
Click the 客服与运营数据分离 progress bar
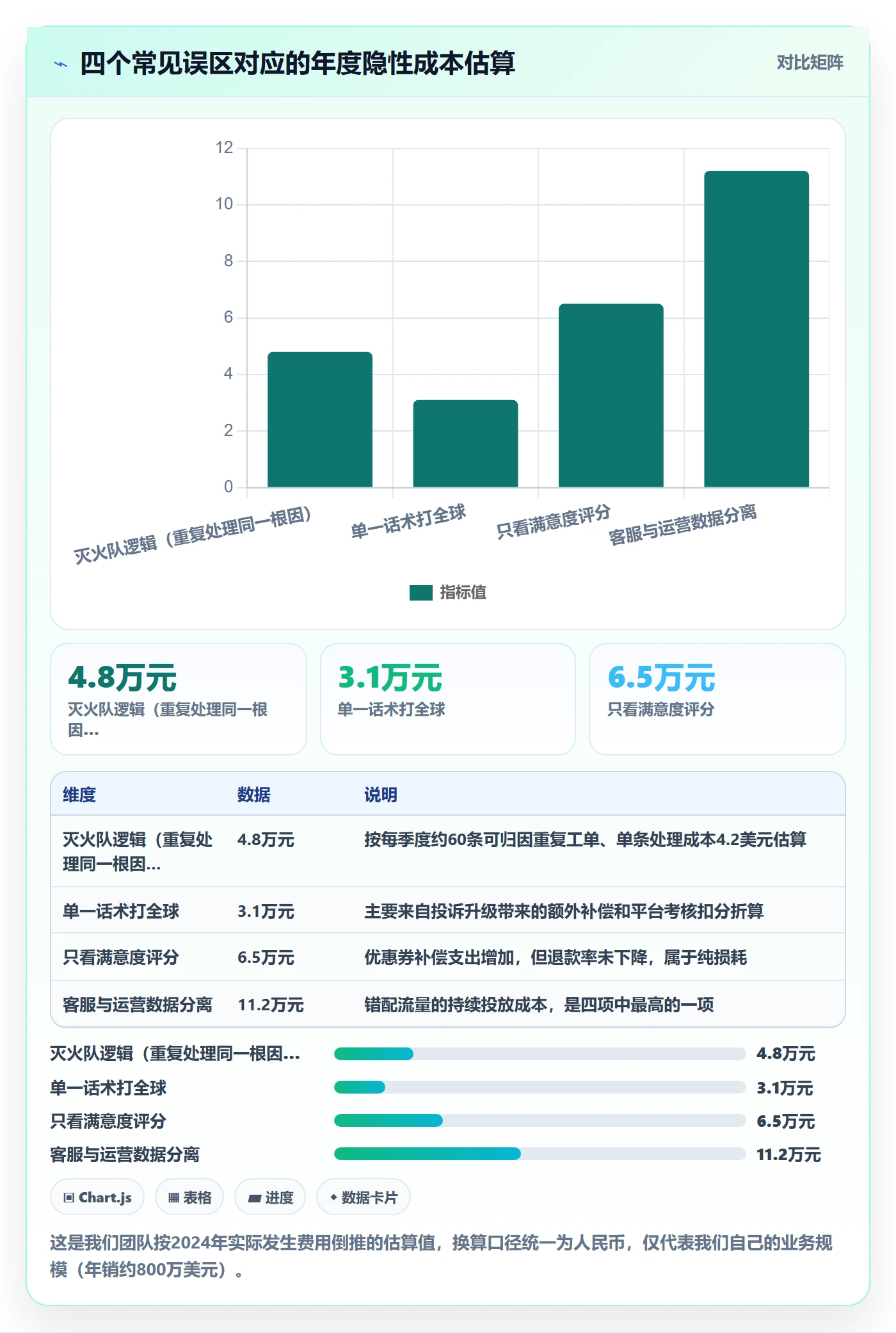tap(540, 1154)
